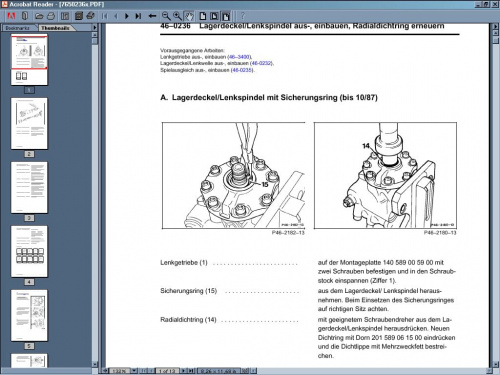The height and width of the screenshot is (375, 500).
Task: Click the dark box icon left of Find
Action: click(79, 16)
